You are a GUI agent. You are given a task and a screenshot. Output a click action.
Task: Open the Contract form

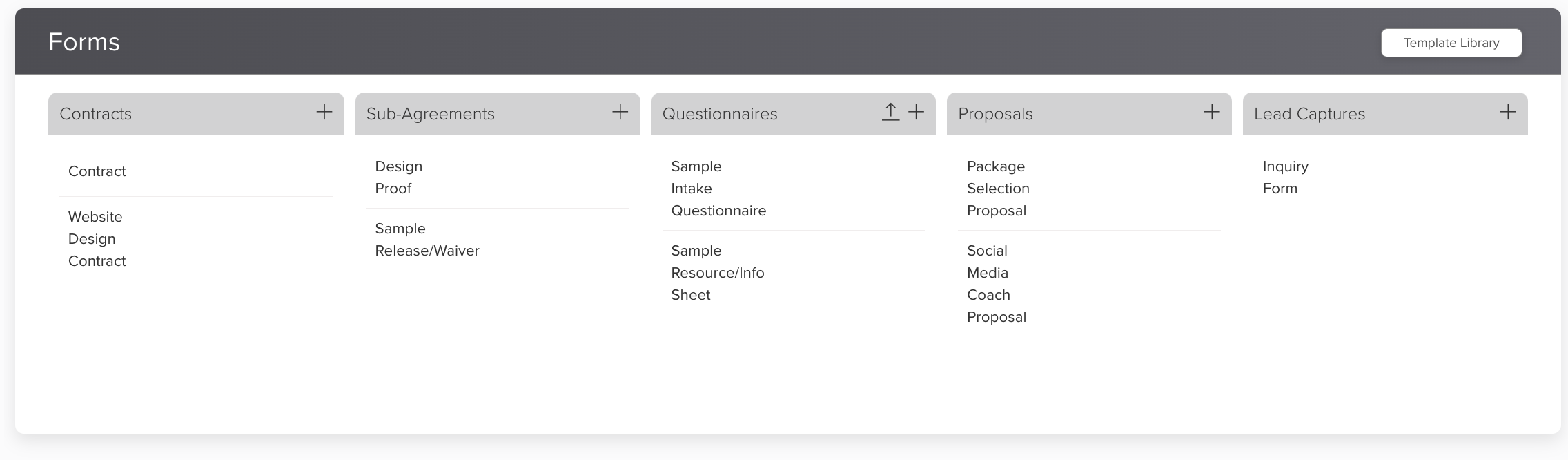pos(97,171)
